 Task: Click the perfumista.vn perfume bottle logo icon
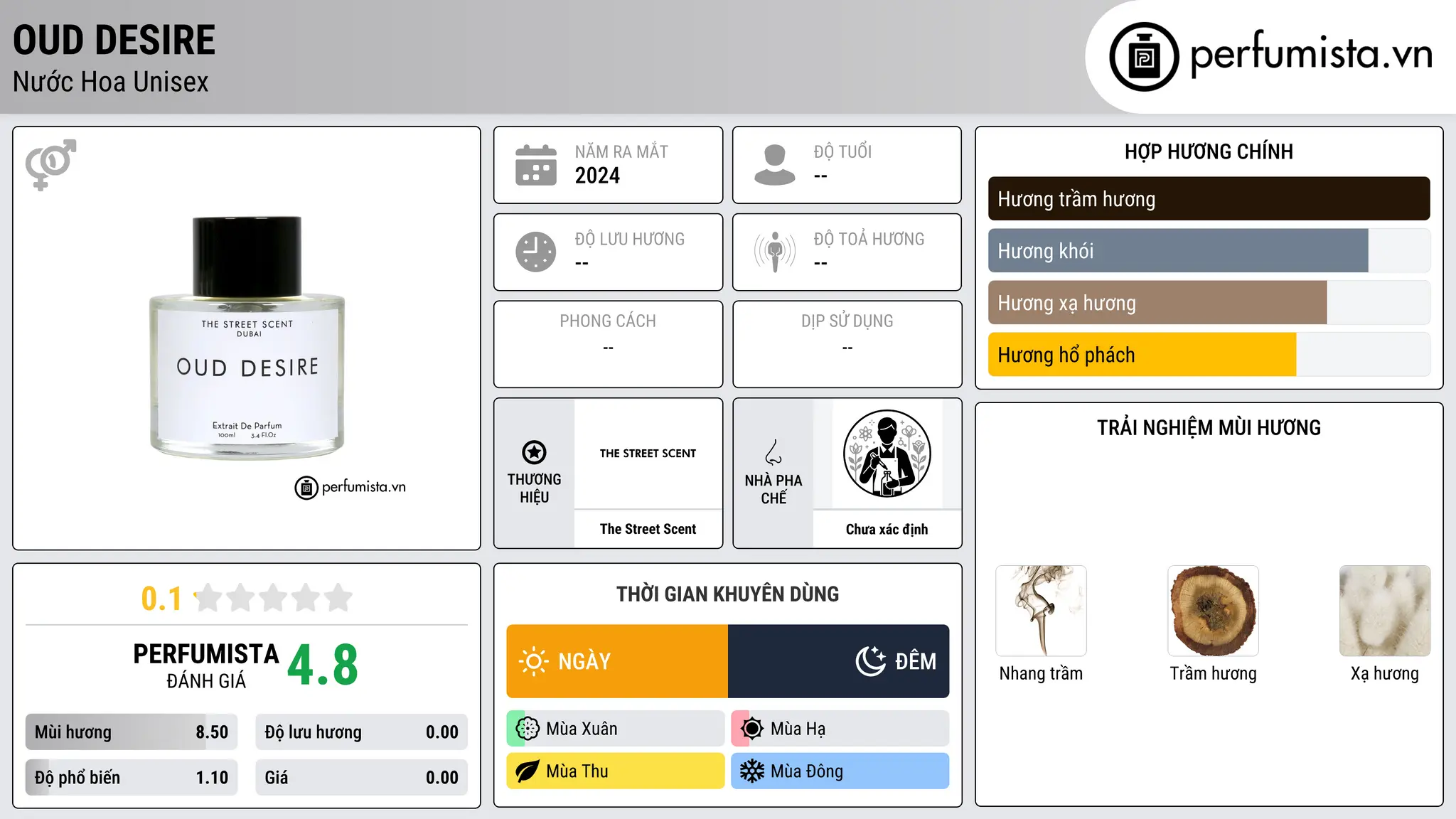pos(1144,57)
